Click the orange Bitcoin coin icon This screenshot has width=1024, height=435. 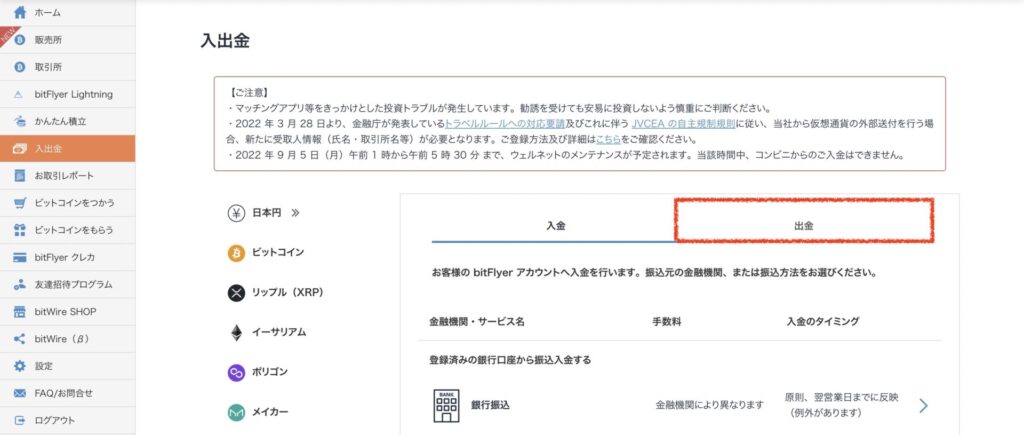(236, 253)
